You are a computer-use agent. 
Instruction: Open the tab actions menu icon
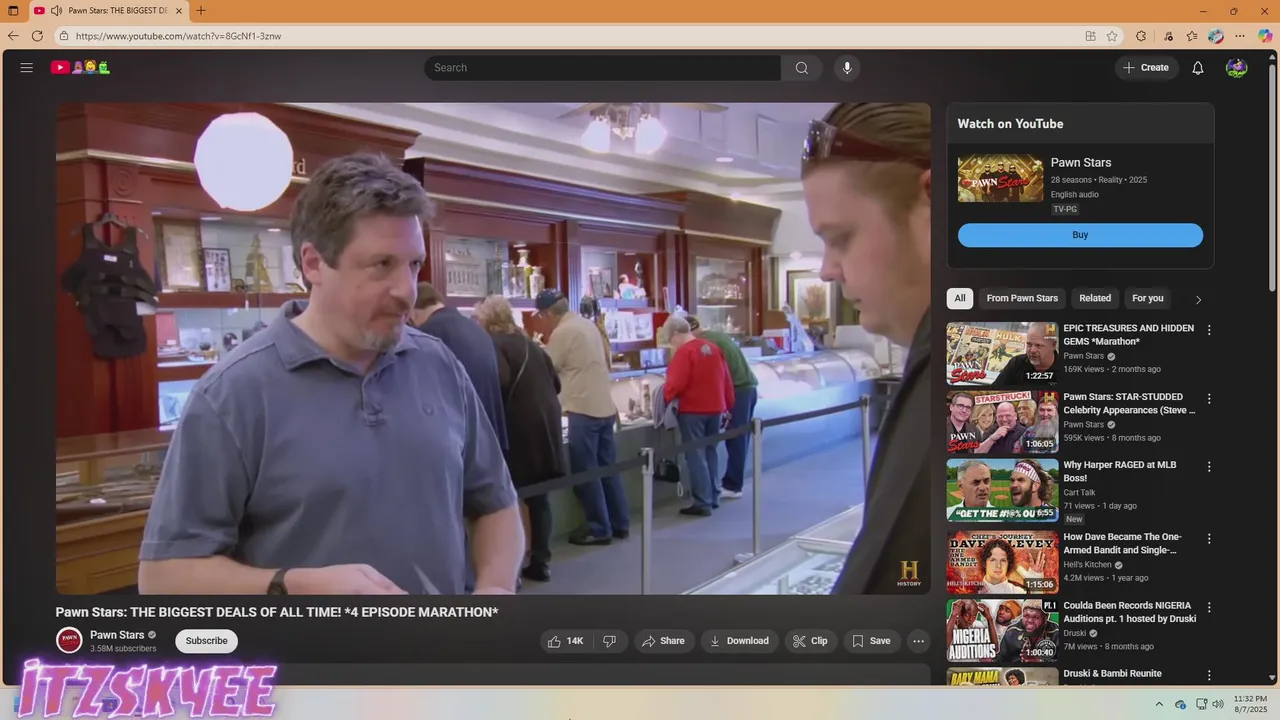click(x=13, y=11)
